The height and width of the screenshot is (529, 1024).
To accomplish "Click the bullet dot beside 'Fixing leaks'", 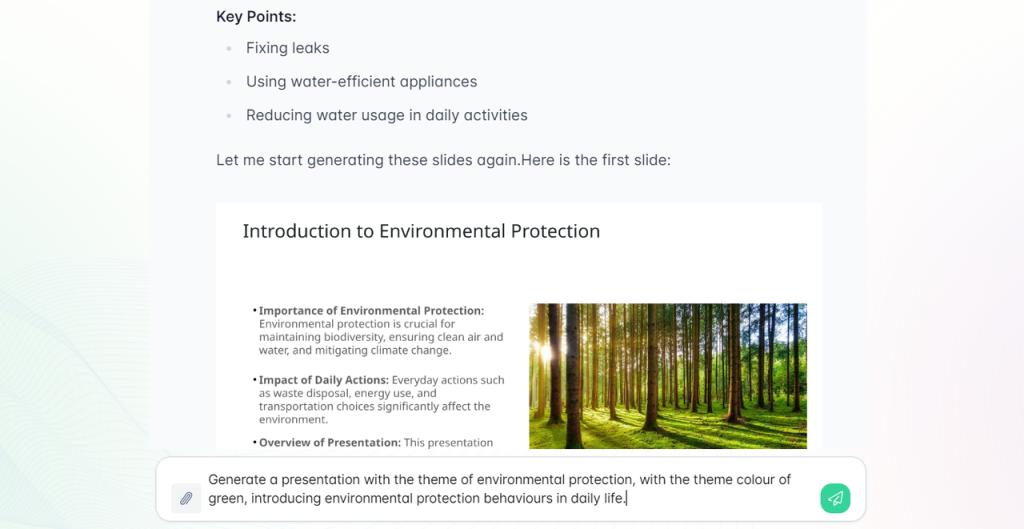I will click(x=229, y=49).
